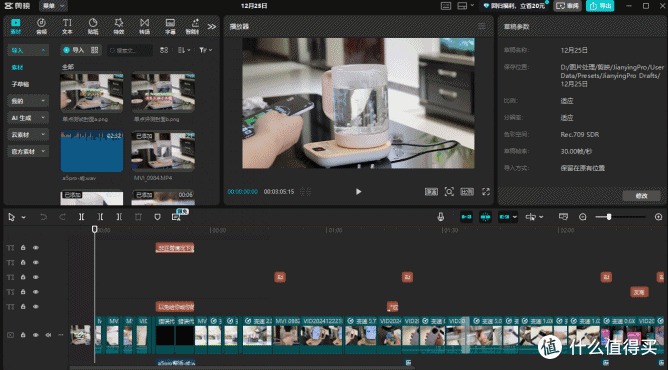Open the pointer tool dropdown arrow
Screen dimensions: 668x370
(x=23, y=217)
